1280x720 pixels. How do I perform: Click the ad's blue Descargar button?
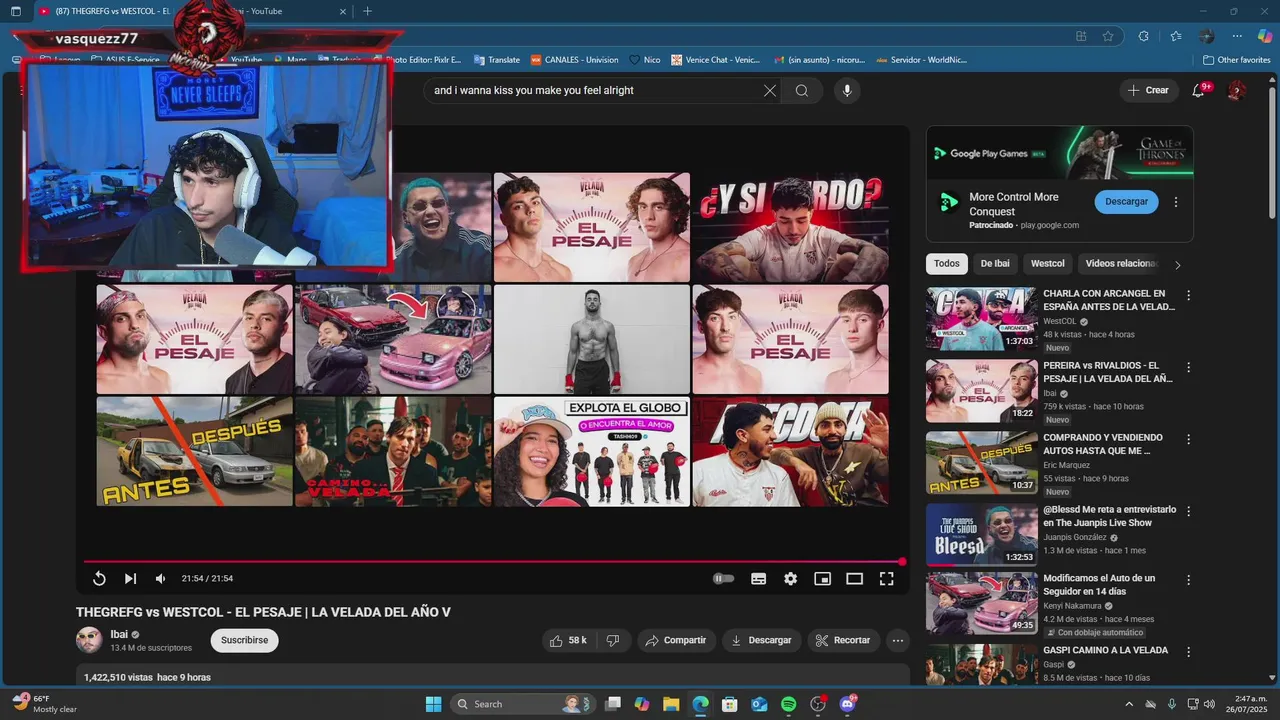pyautogui.click(x=1127, y=202)
